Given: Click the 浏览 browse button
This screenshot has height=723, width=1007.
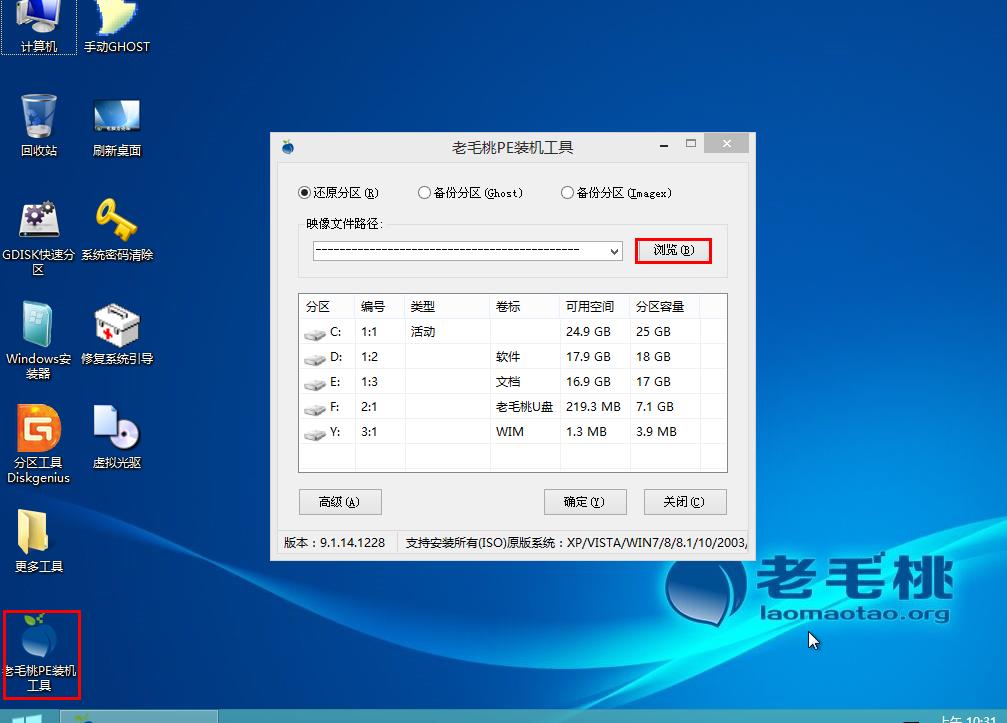Looking at the screenshot, I should tap(673, 251).
